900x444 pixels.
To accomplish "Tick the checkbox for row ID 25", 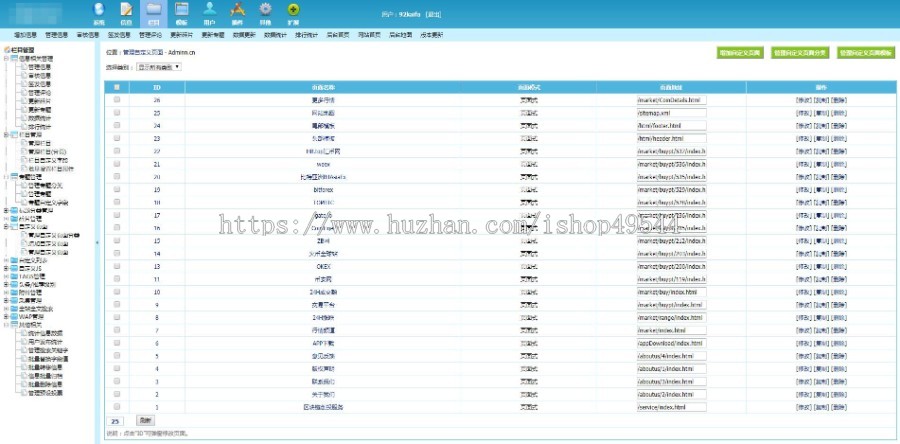I will pyautogui.click(x=117, y=113).
